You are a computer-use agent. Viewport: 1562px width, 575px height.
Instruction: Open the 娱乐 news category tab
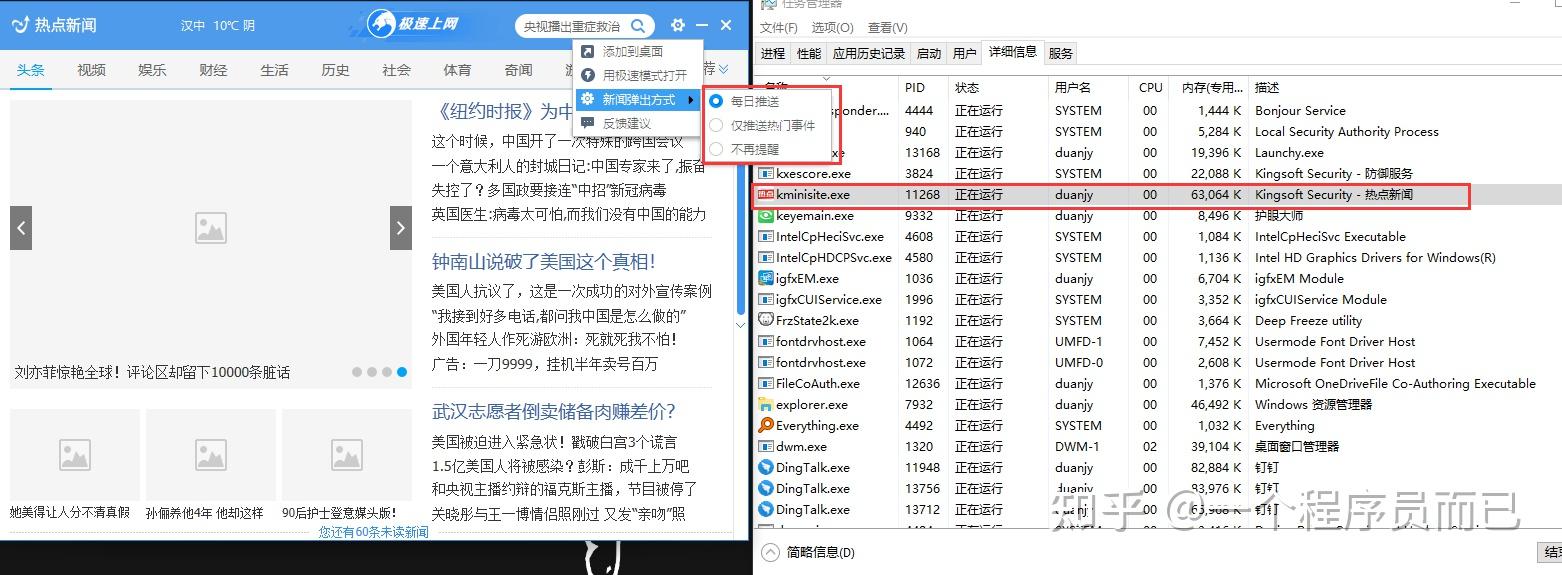pyautogui.click(x=152, y=70)
